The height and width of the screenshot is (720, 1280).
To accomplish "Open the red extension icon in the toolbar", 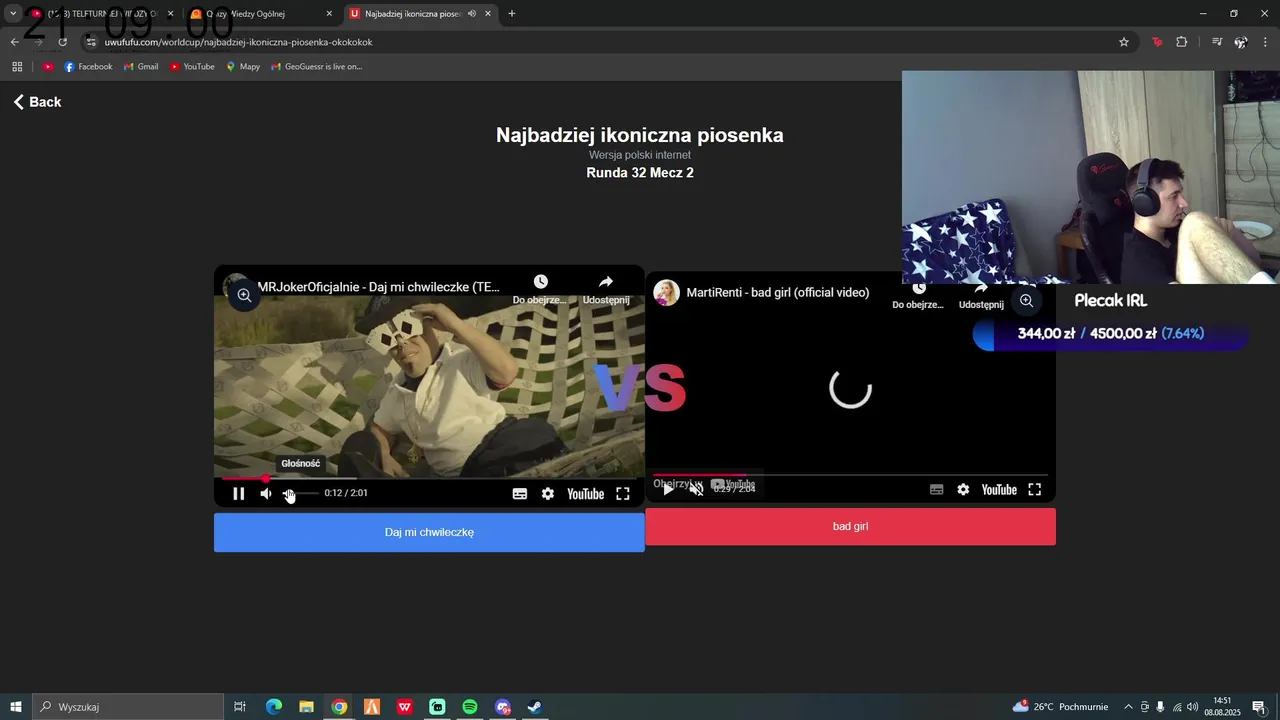I will (x=1157, y=42).
